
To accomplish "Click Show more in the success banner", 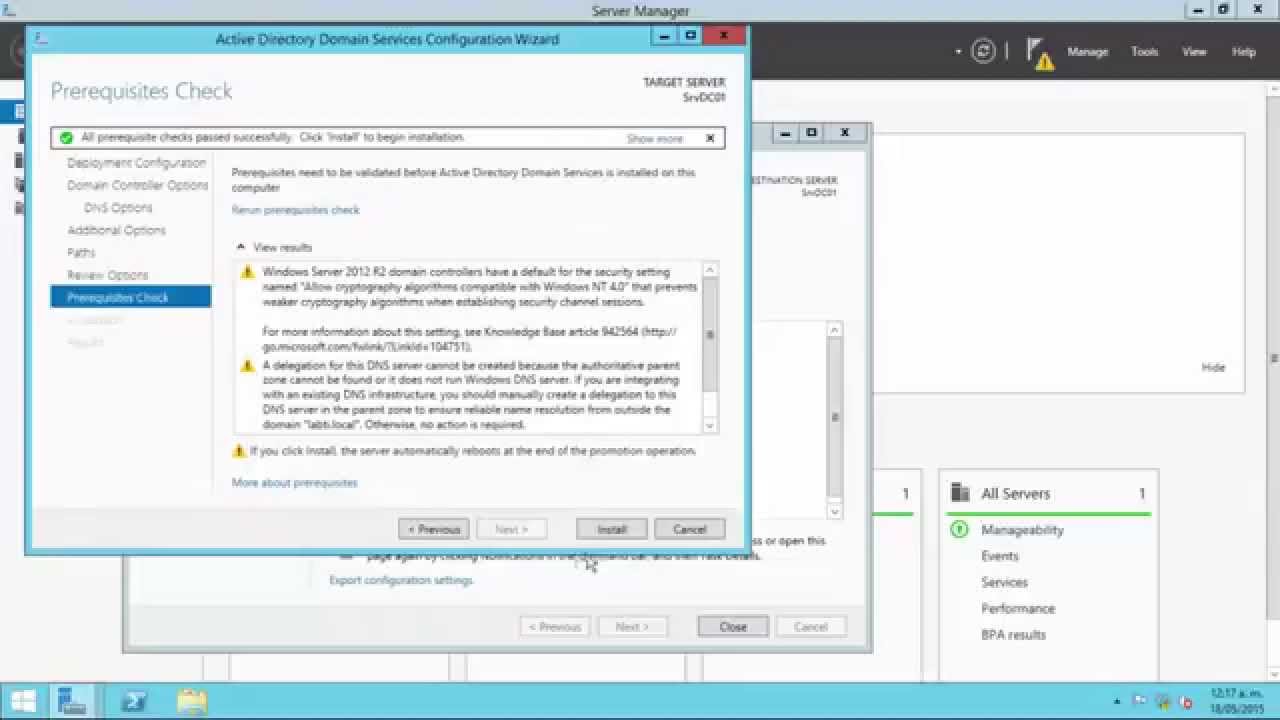I will (655, 139).
